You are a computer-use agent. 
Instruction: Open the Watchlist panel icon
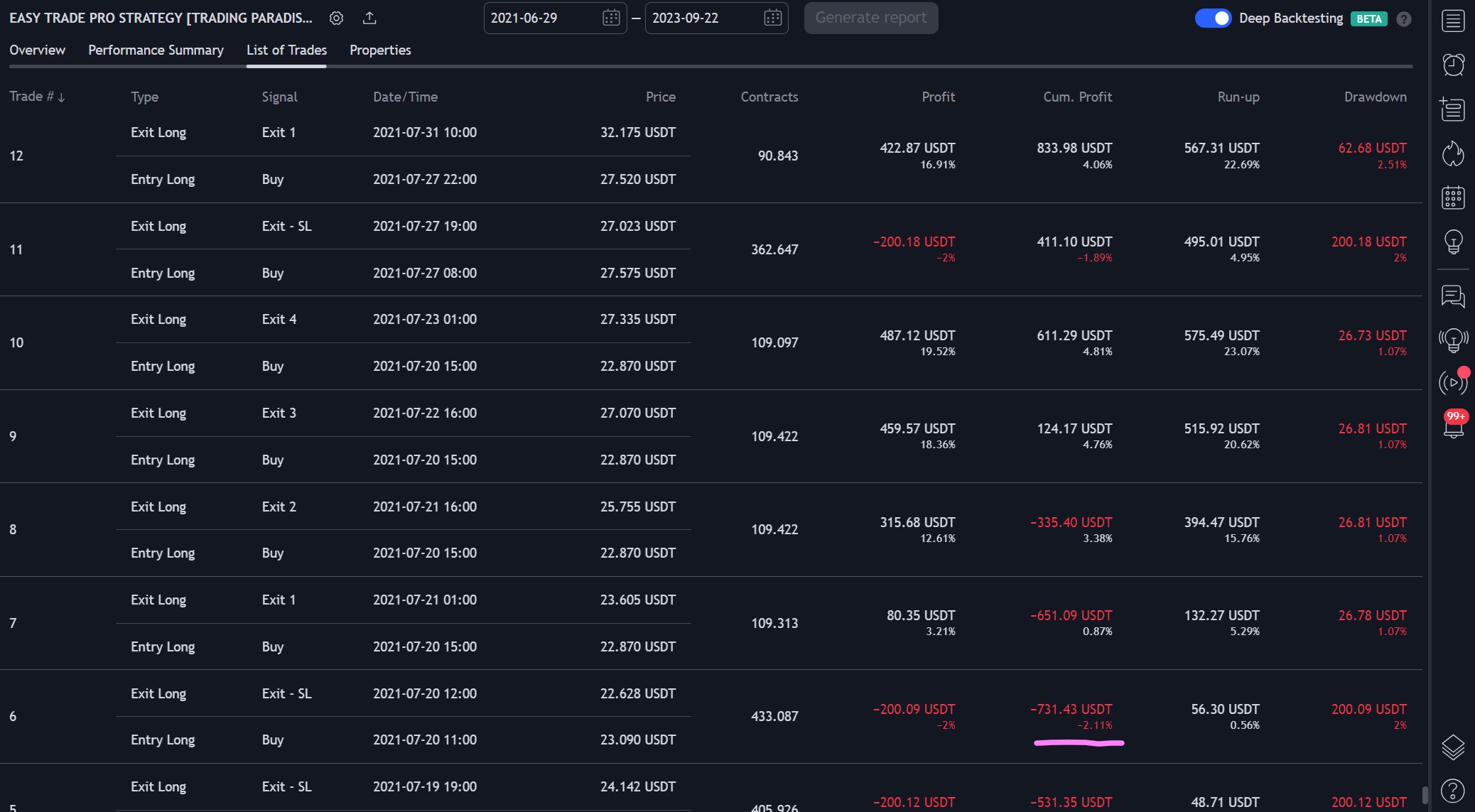point(1453,21)
